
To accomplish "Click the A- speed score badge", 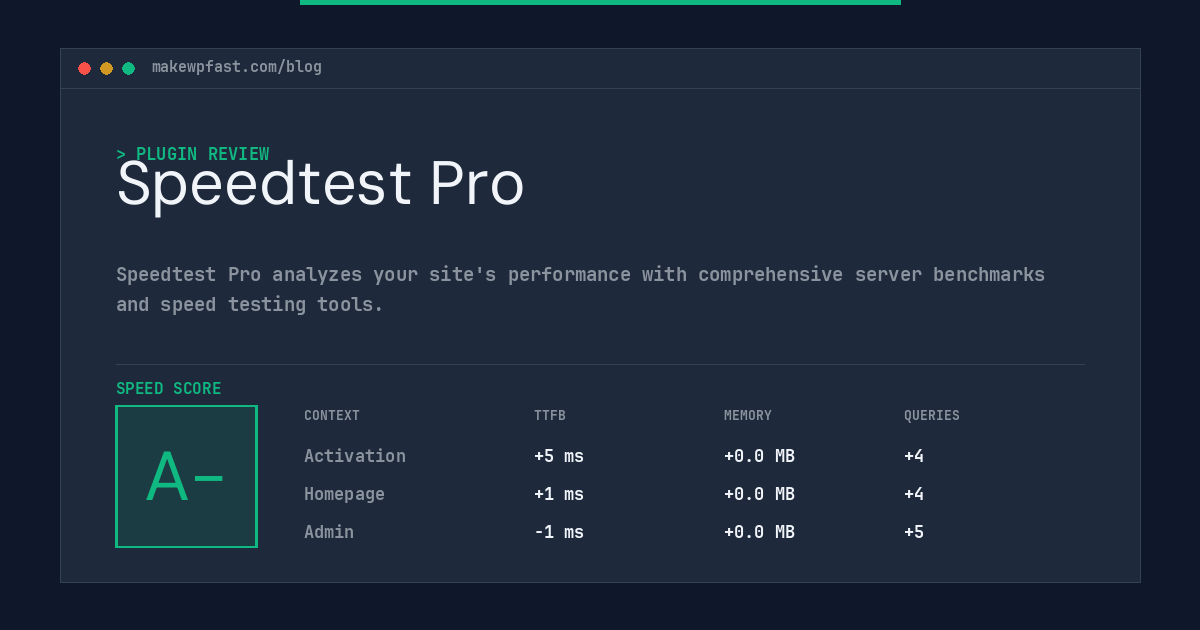I will point(187,476).
